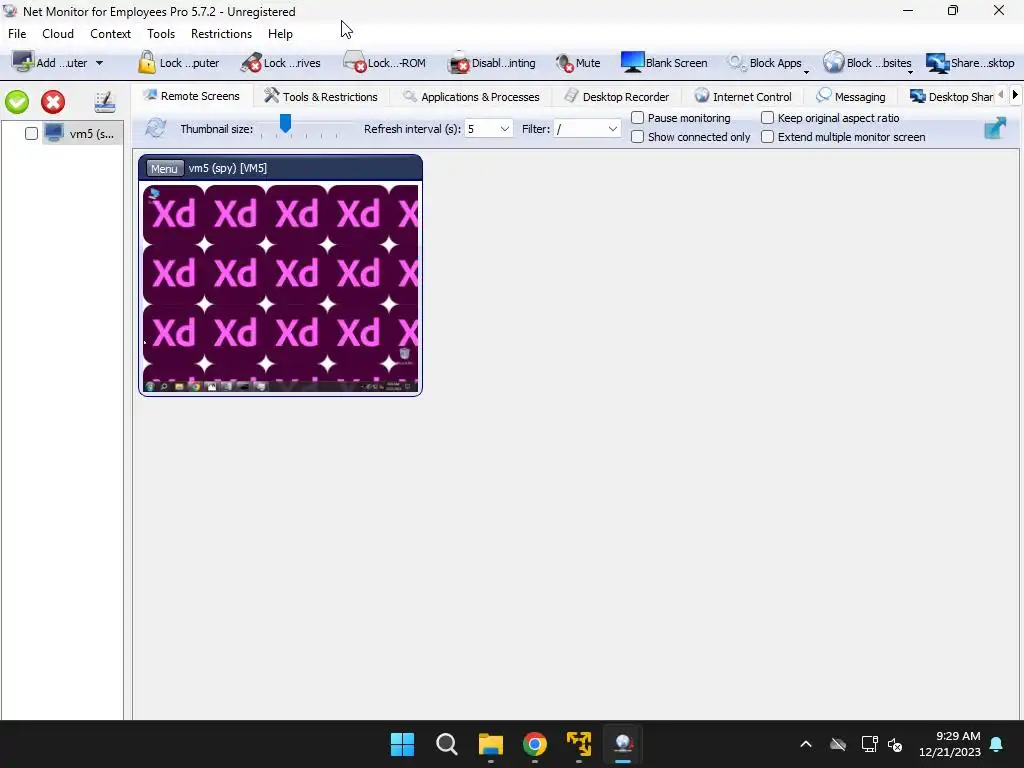Click the vm5 remote screen thumbnail
This screenshot has height=768, width=1024.
281,288
